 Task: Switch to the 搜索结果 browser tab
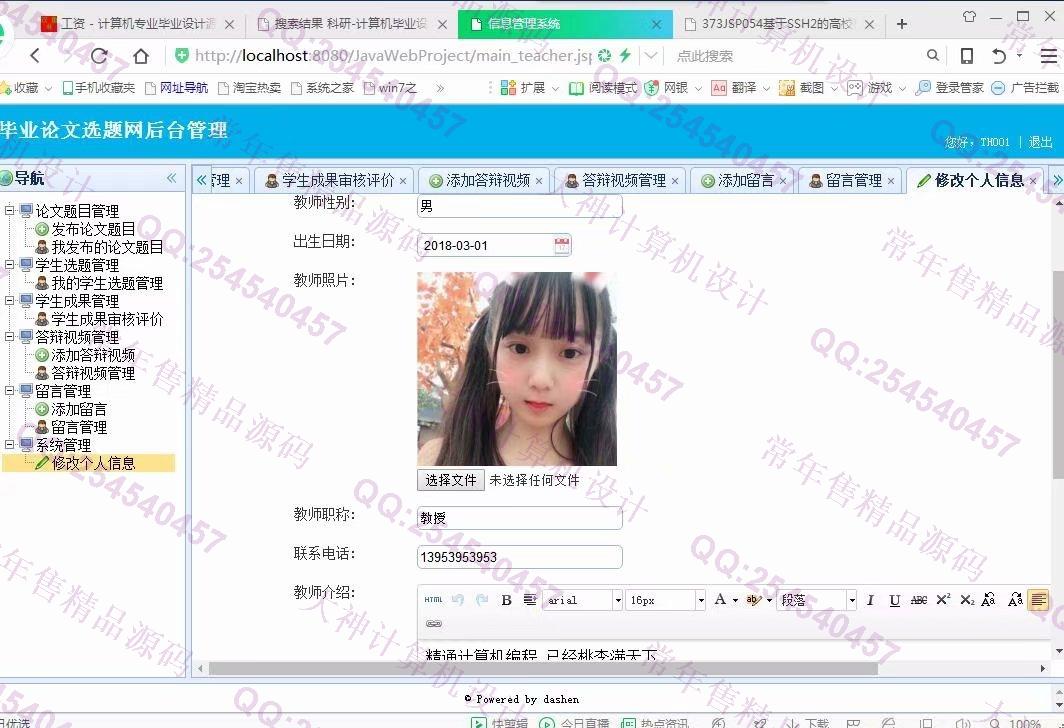click(350, 24)
